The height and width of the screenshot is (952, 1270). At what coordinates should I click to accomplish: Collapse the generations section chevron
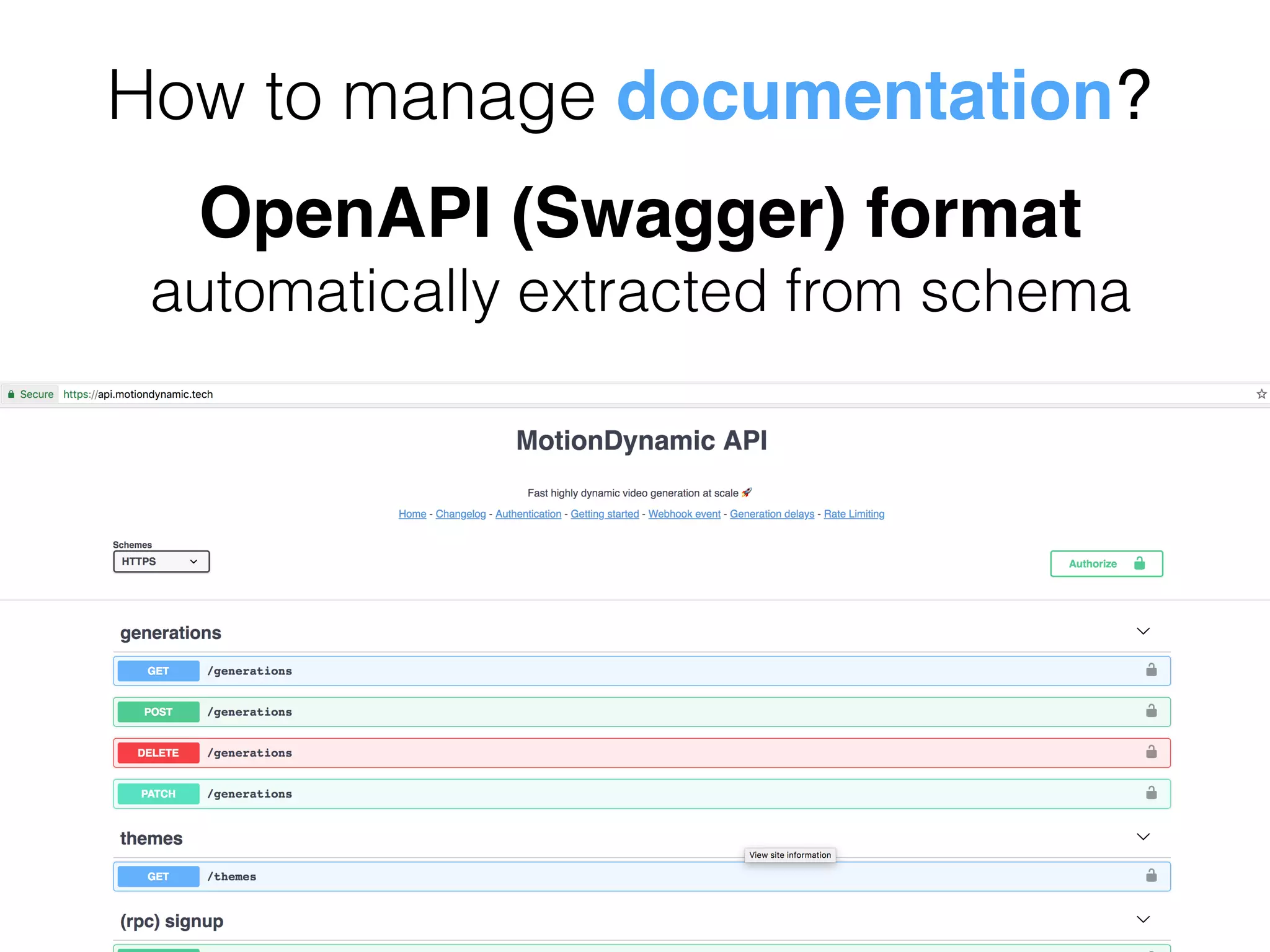1143,631
